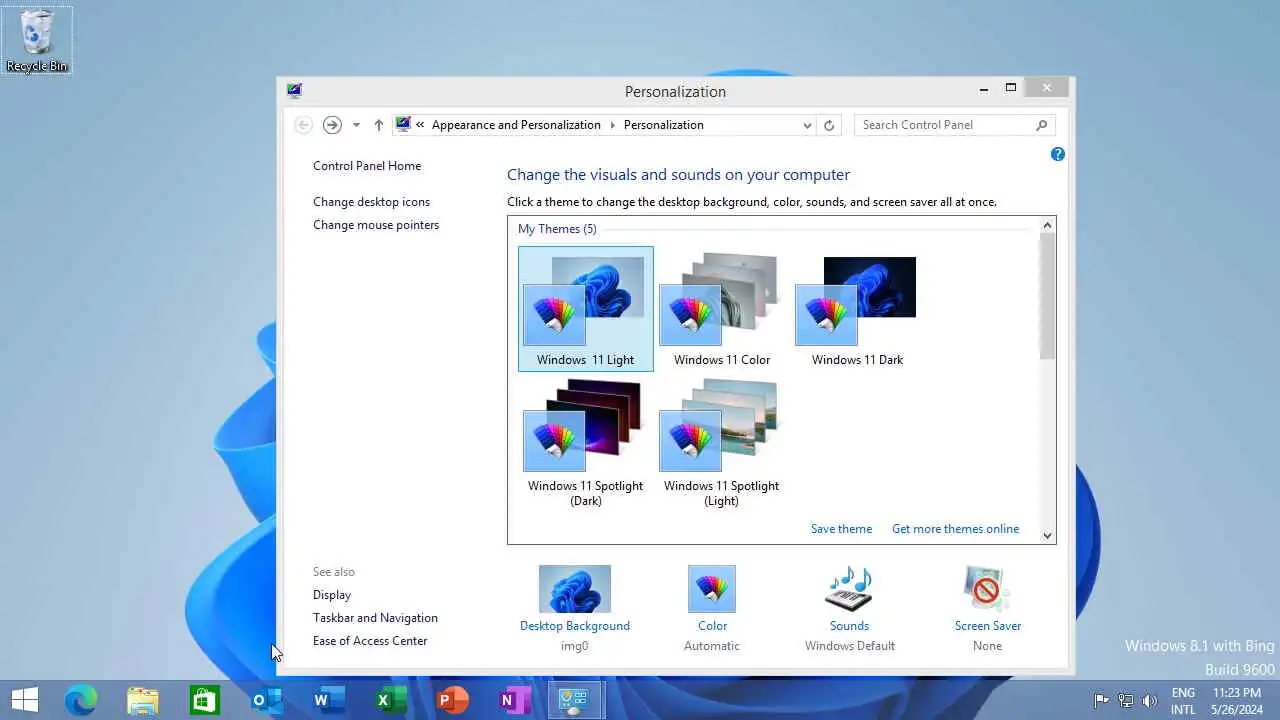Click the Help question mark icon
1280x720 pixels.
click(x=1057, y=154)
